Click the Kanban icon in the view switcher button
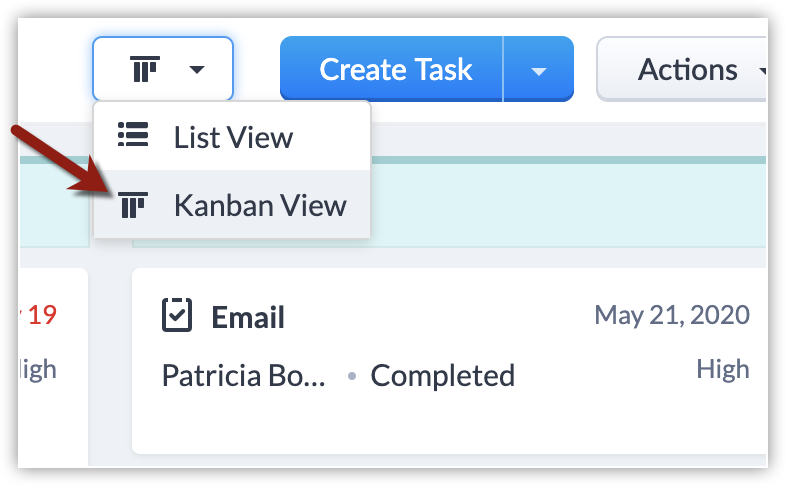The width and height of the screenshot is (786, 486). (x=145, y=70)
